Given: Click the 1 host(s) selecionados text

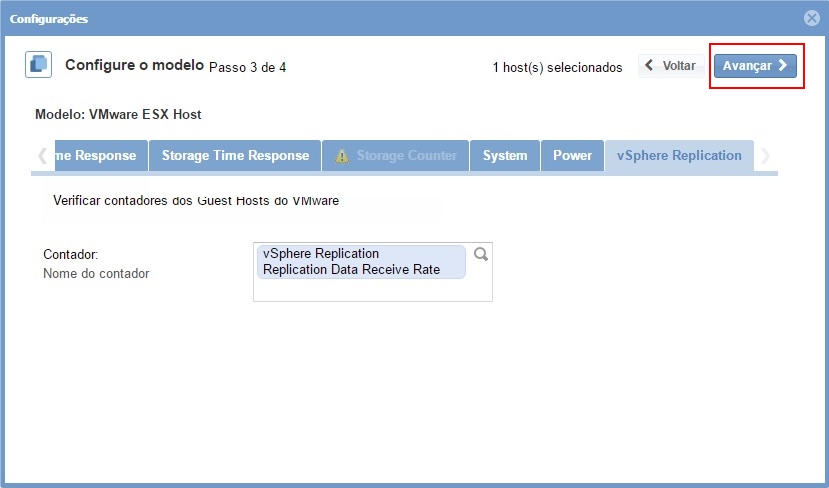Looking at the screenshot, I should 557,67.
